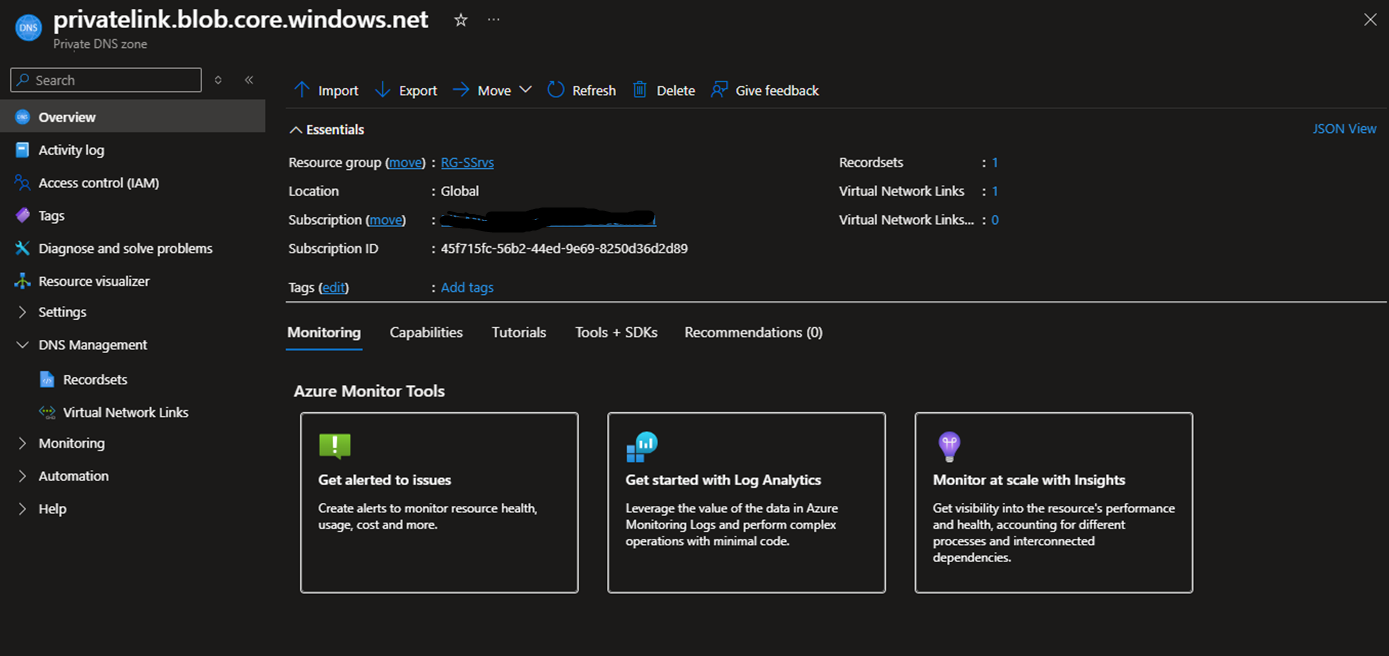
Task: Click the Export toolbar icon
Action: [405, 89]
